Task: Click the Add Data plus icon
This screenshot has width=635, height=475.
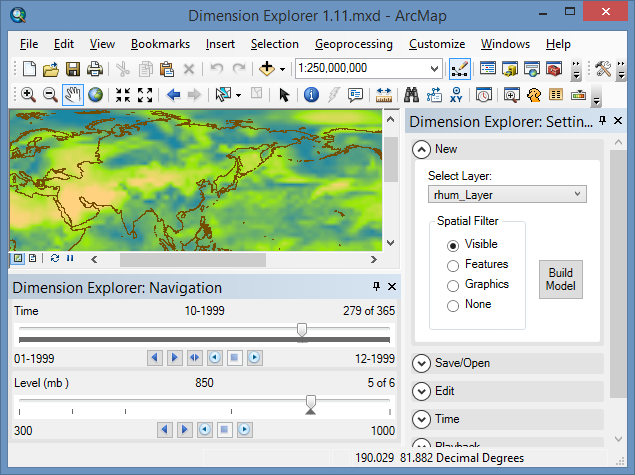Action: coord(267,69)
